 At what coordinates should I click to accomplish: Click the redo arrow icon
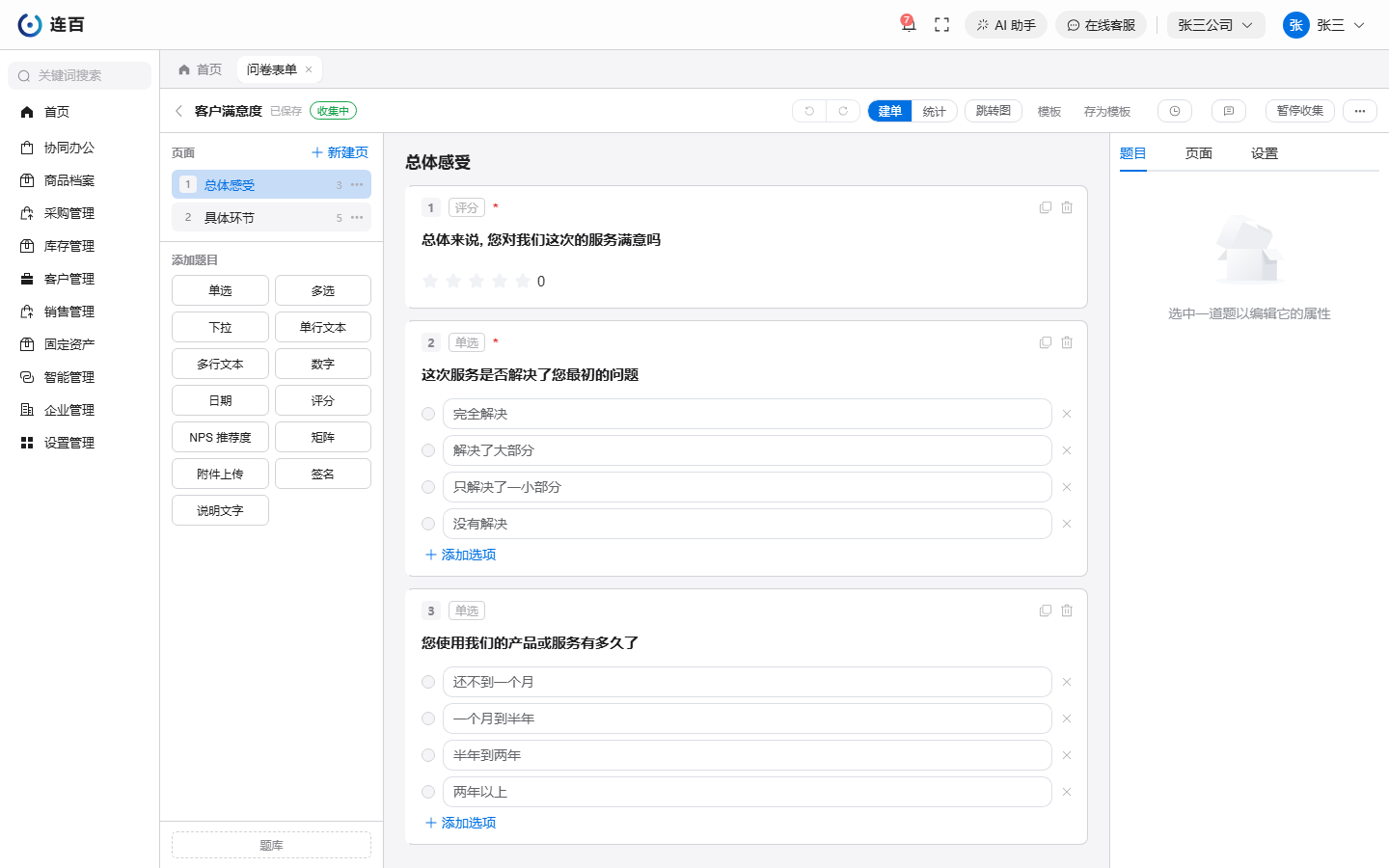(843, 111)
